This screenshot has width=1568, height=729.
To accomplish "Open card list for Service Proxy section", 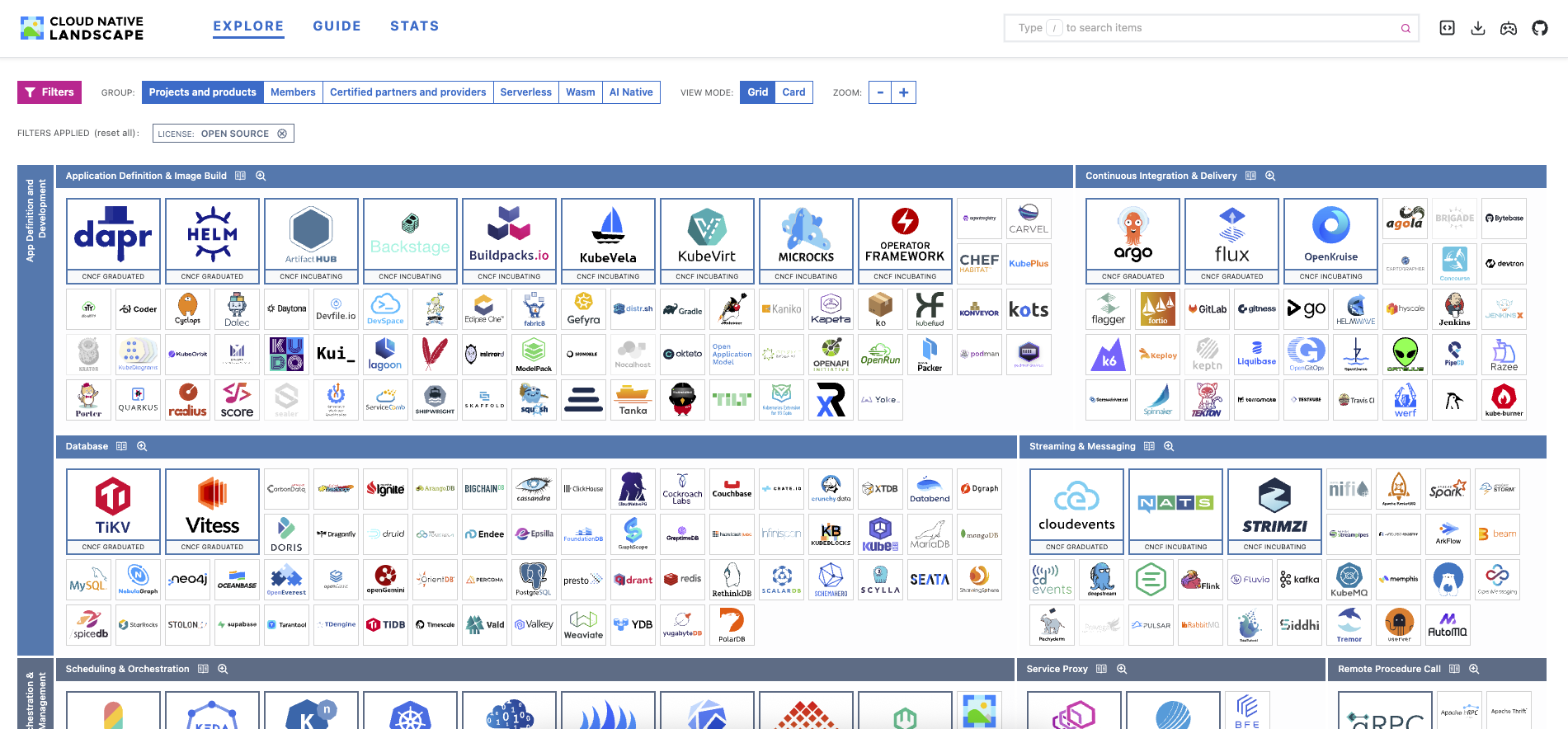I will (1101, 669).
